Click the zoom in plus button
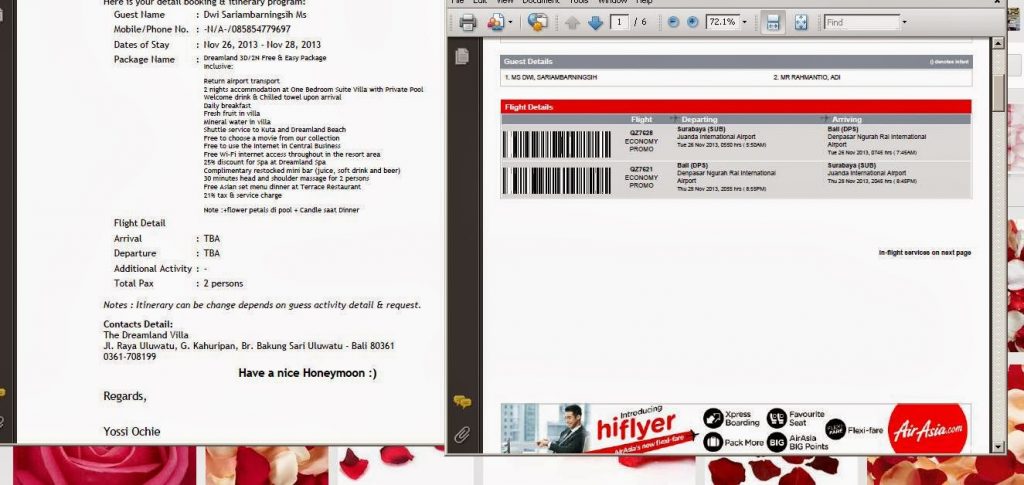Screen dimensions: 1024x485 692,22
